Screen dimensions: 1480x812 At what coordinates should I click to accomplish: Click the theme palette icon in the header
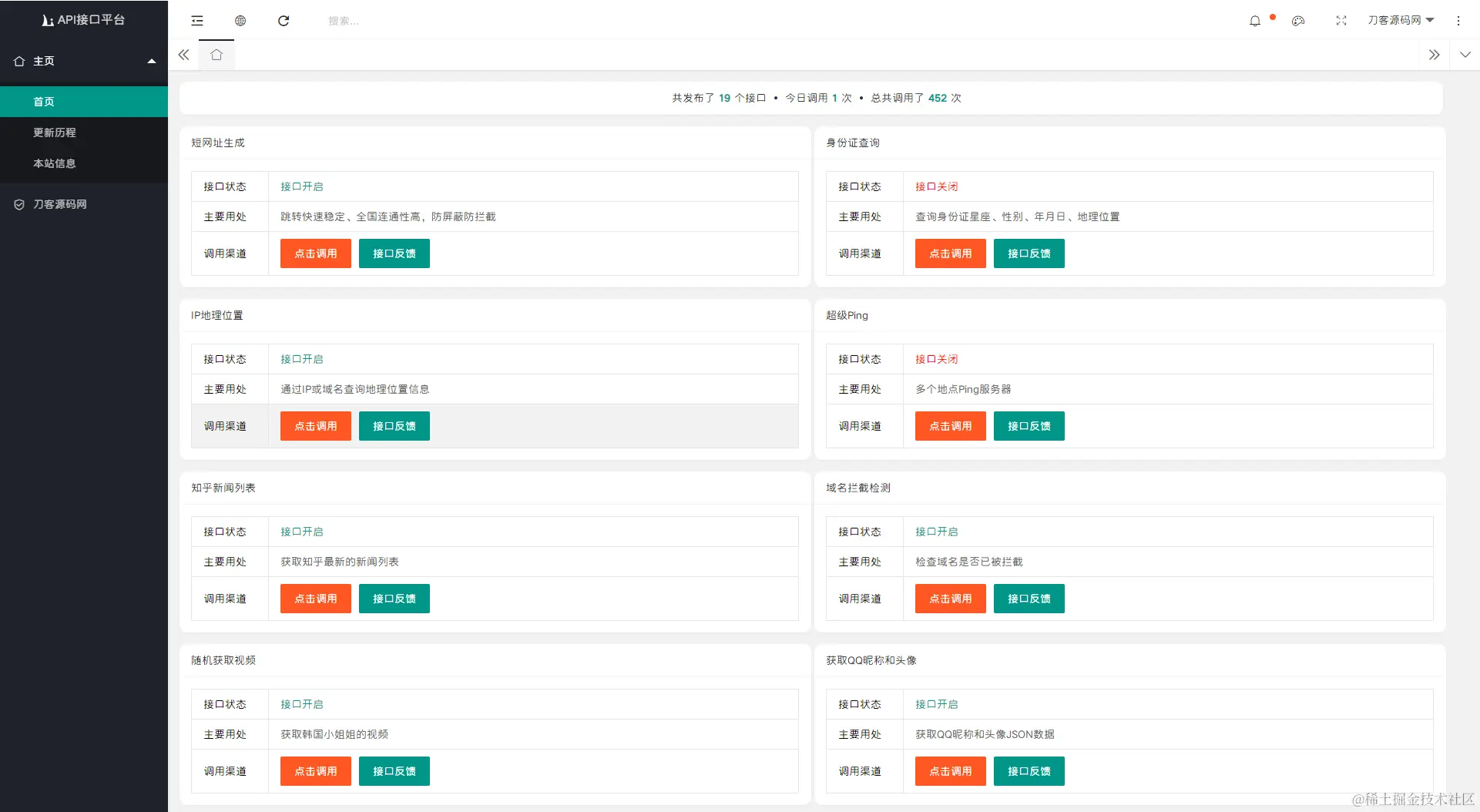(1299, 21)
